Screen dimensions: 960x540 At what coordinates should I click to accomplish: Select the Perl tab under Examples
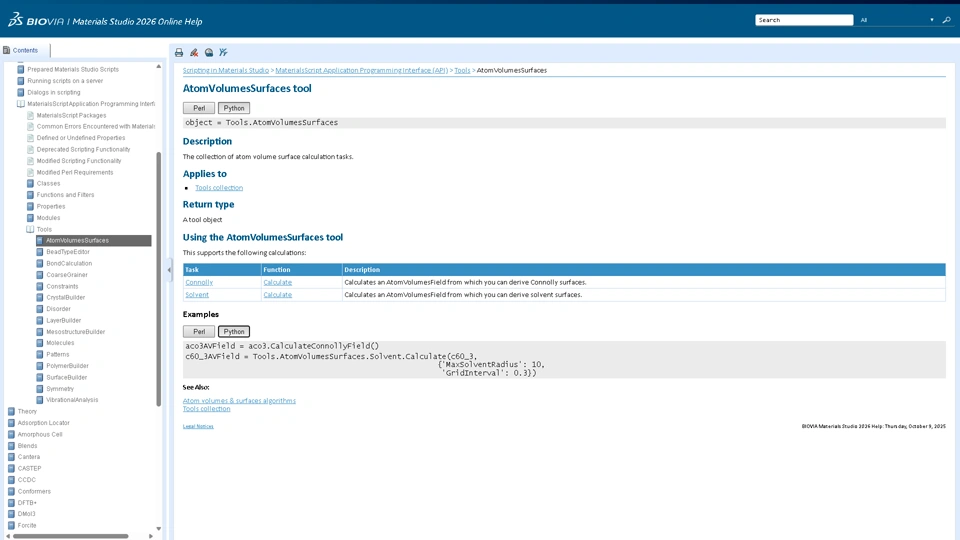199,332
